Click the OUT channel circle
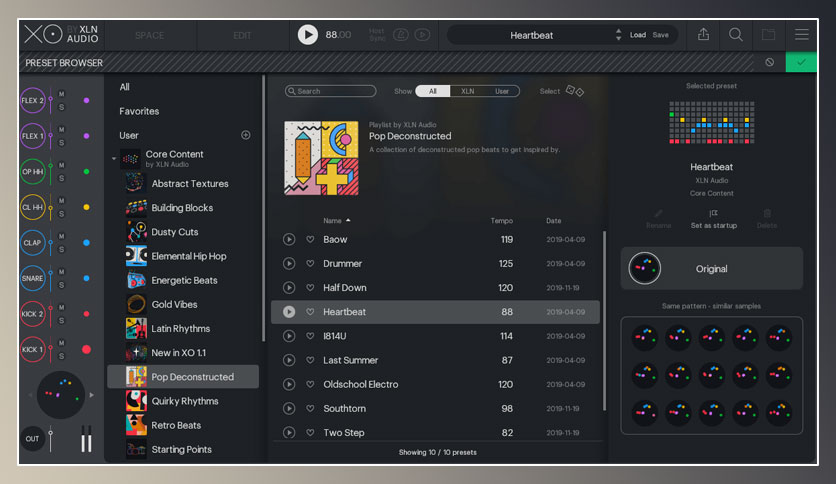Viewport: 836px width, 484px height. click(33, 439)
